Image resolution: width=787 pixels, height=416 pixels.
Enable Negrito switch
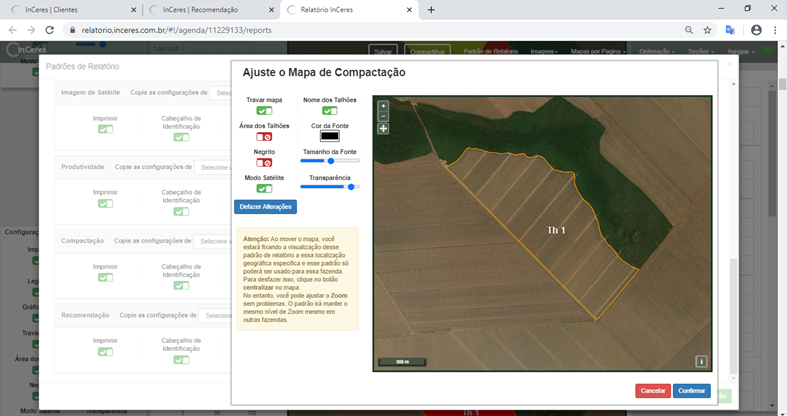click(x=264, y=163)
